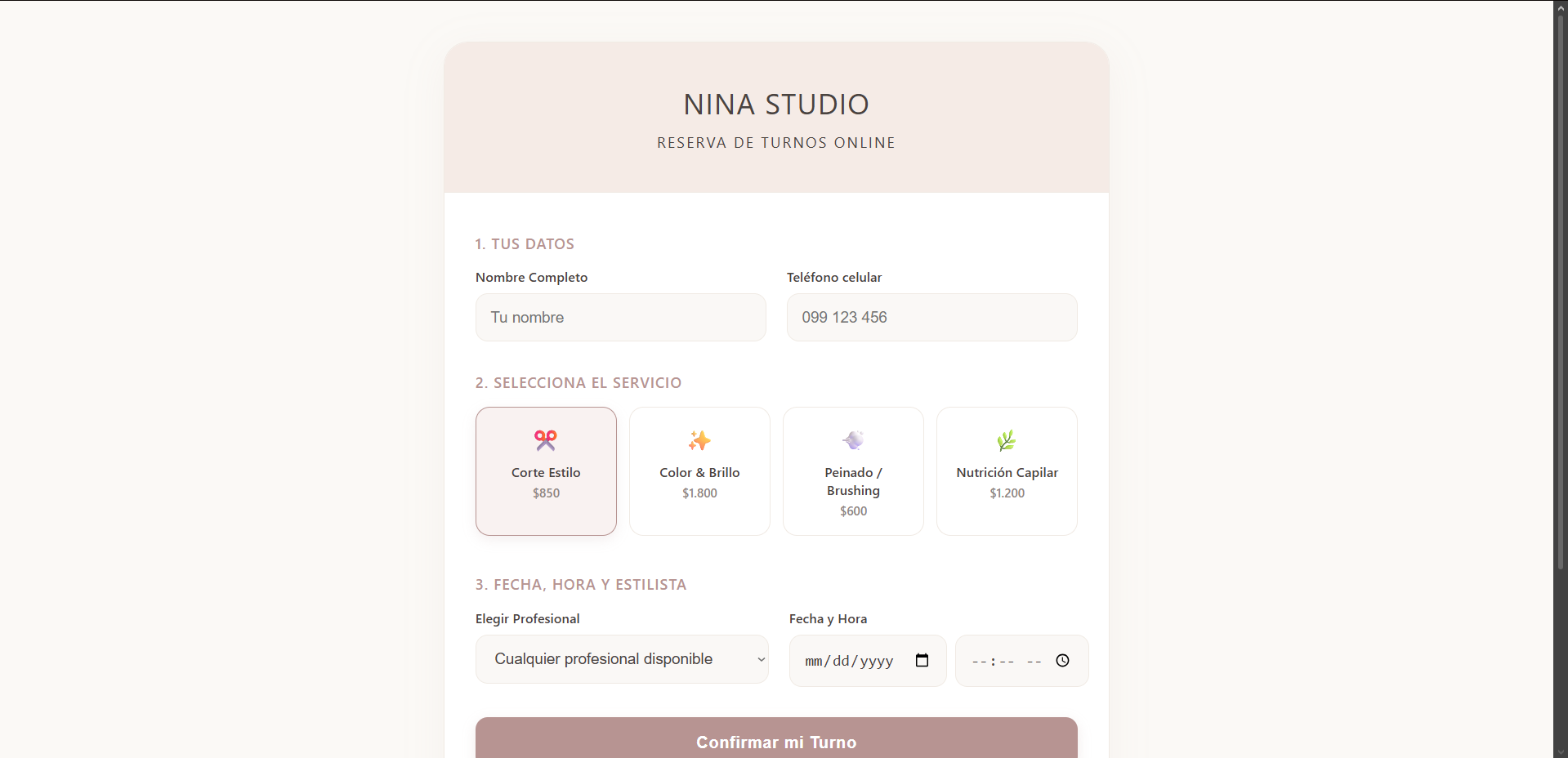
Task: Click the 'Elegir Profesional' label text
Action: pyautogui.click(x=528, y=619)
